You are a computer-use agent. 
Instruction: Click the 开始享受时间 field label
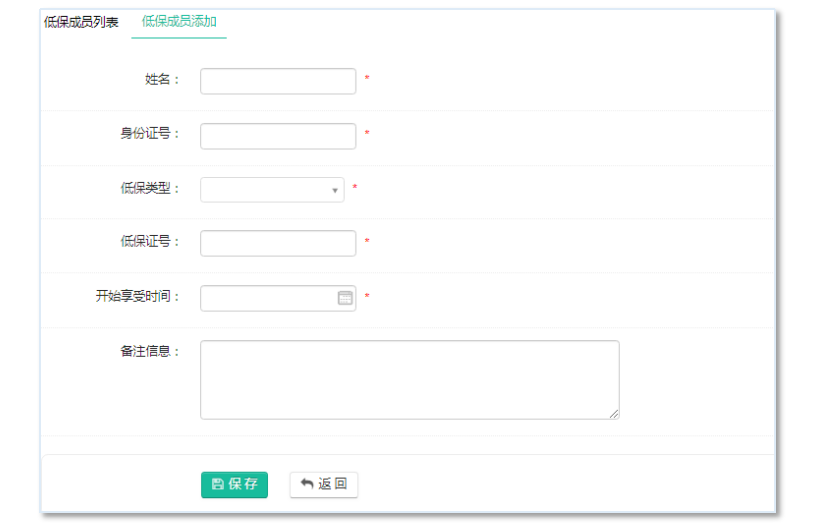[x=138, y=297]
